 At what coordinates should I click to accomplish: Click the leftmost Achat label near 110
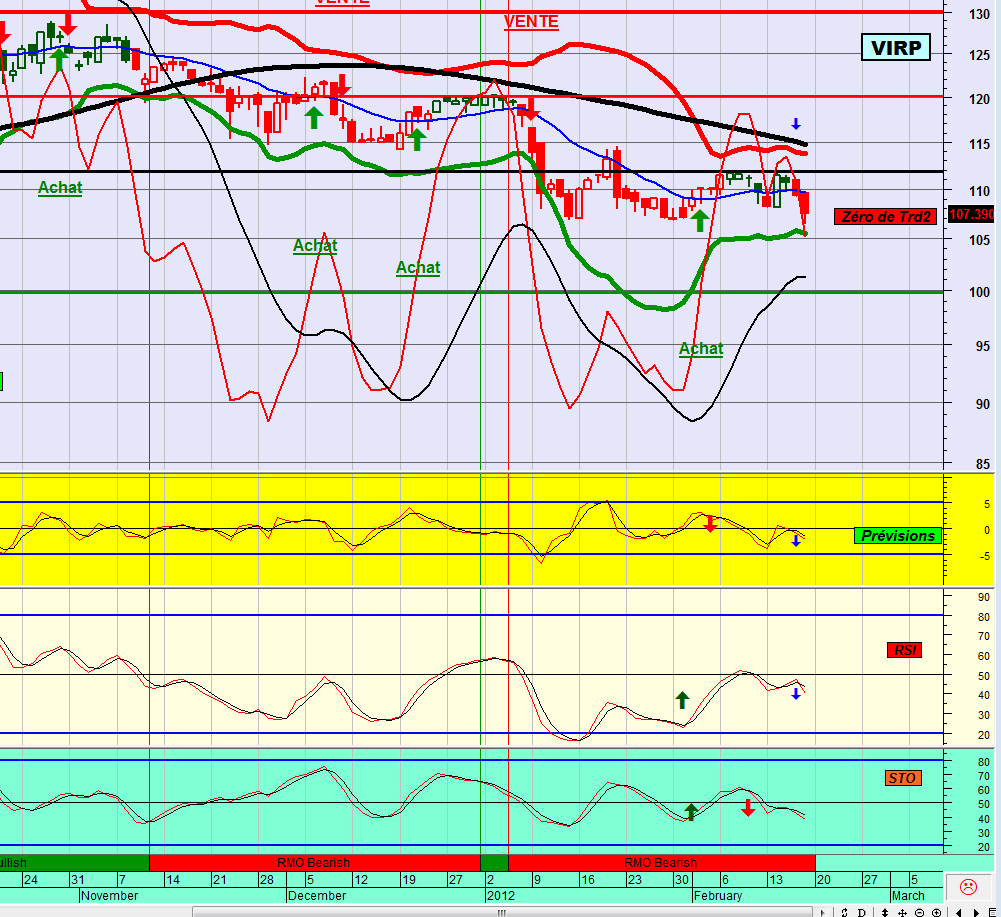pos(60,187)
